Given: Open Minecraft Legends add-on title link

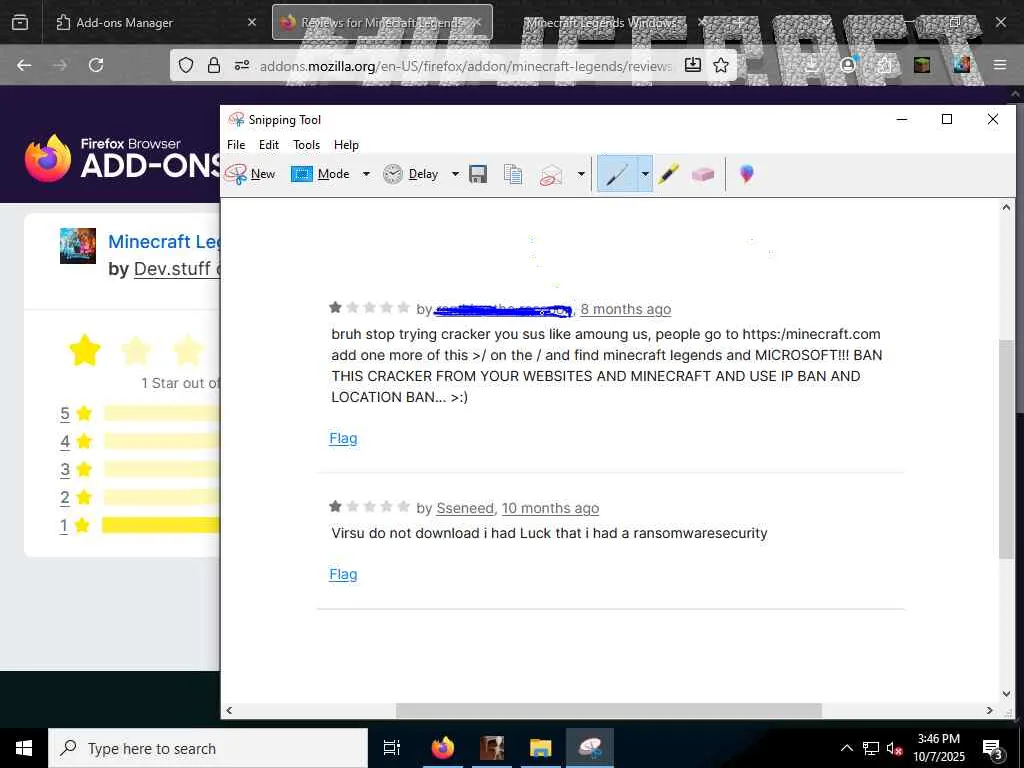Looking at the screenshot, I should coord(165,241).
